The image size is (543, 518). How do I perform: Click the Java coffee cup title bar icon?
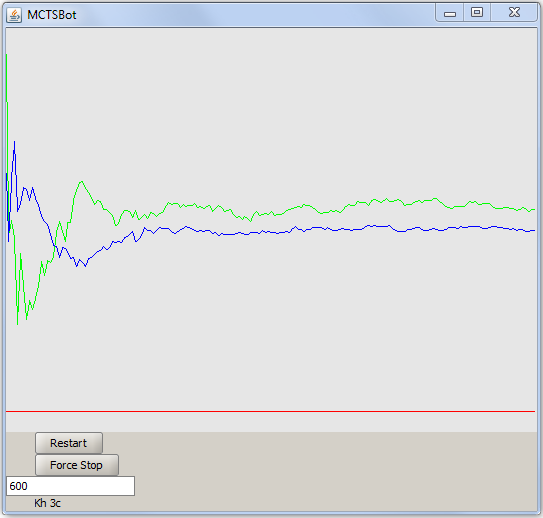pyautogui.click(x=14, y=15)
